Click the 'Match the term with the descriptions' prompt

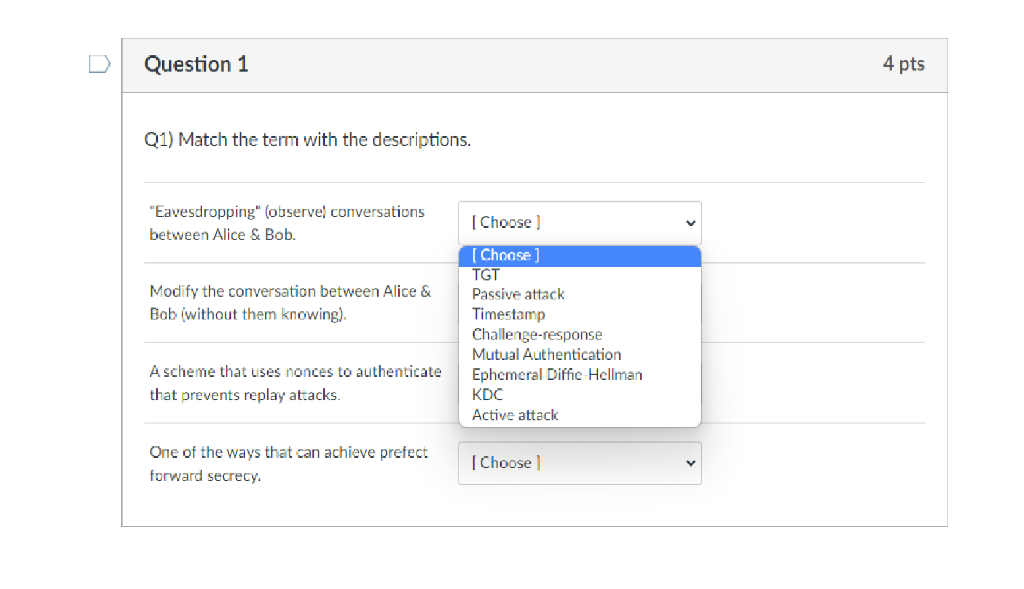point(308,140)
